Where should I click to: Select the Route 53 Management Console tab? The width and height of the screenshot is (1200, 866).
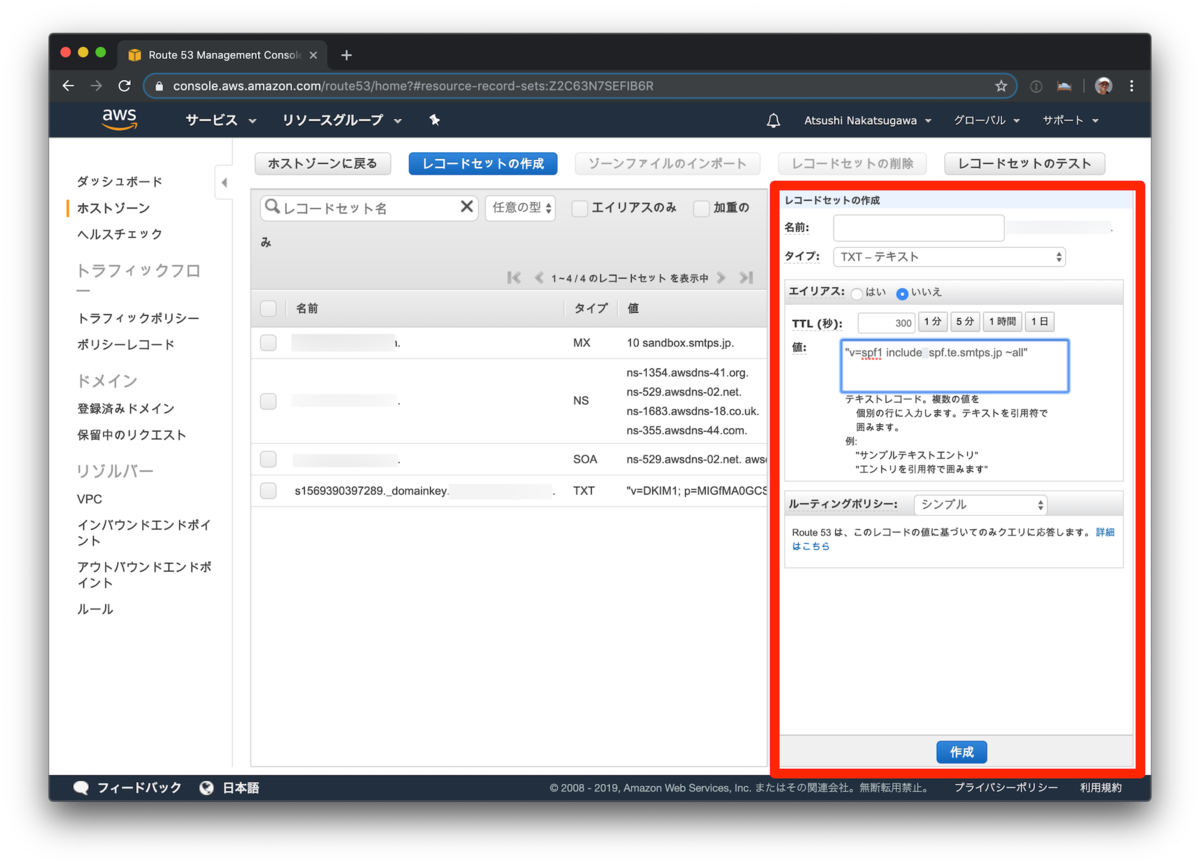[224, 55]
